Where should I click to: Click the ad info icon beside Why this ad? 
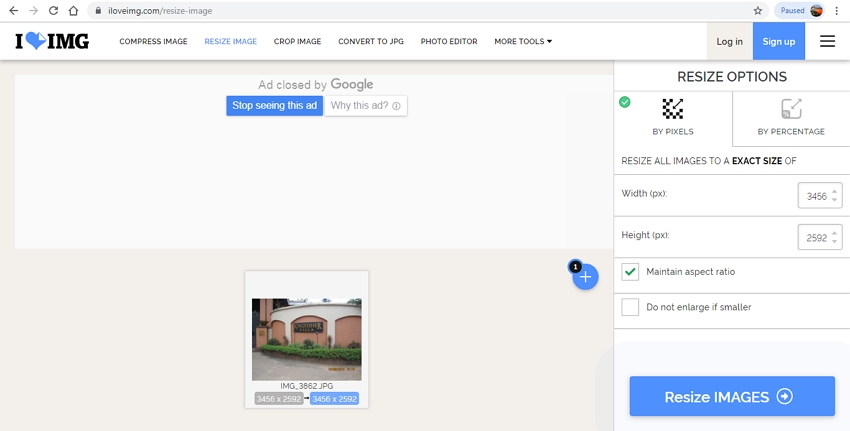396,106
